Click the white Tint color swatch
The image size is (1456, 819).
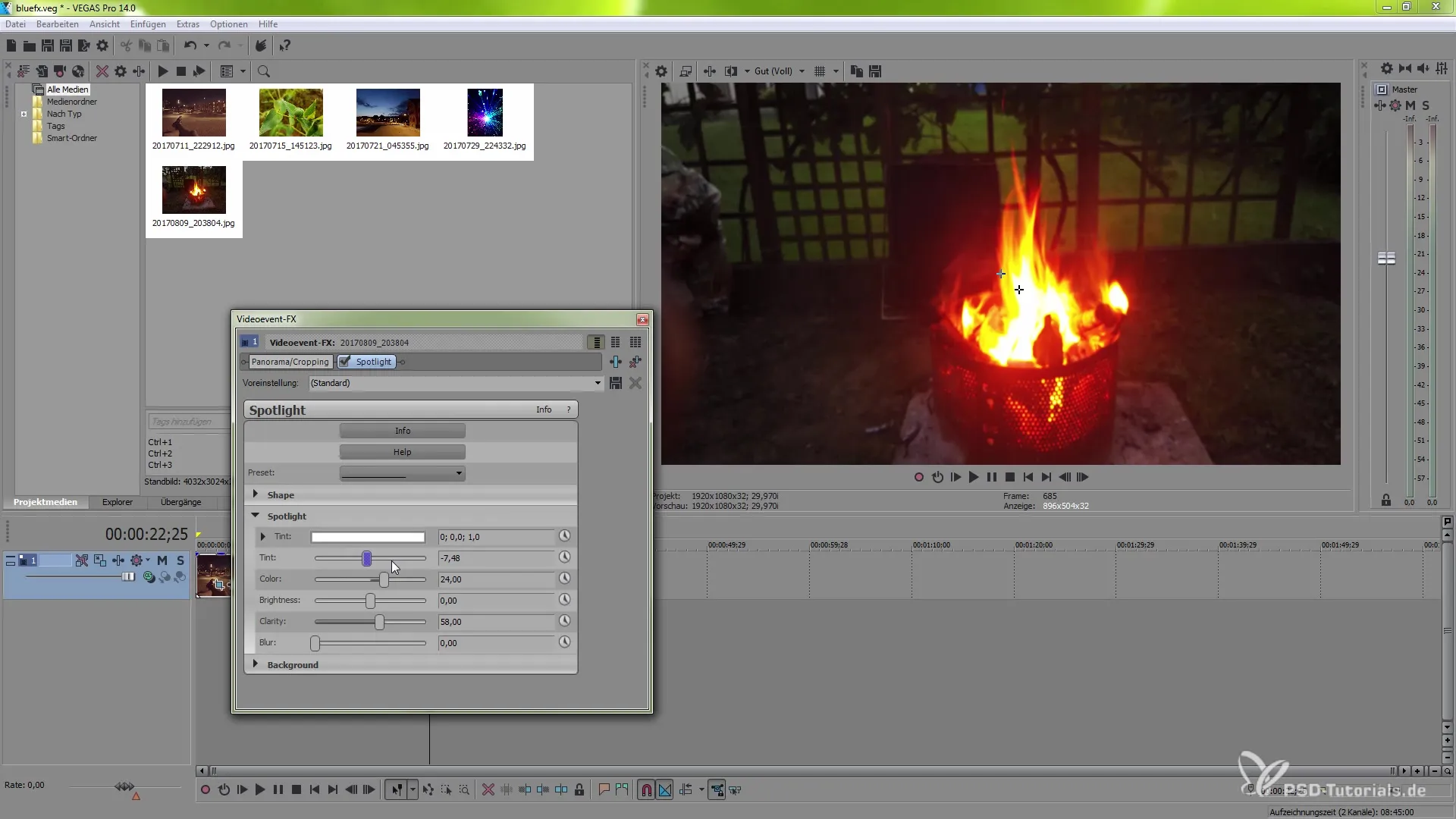368,537
